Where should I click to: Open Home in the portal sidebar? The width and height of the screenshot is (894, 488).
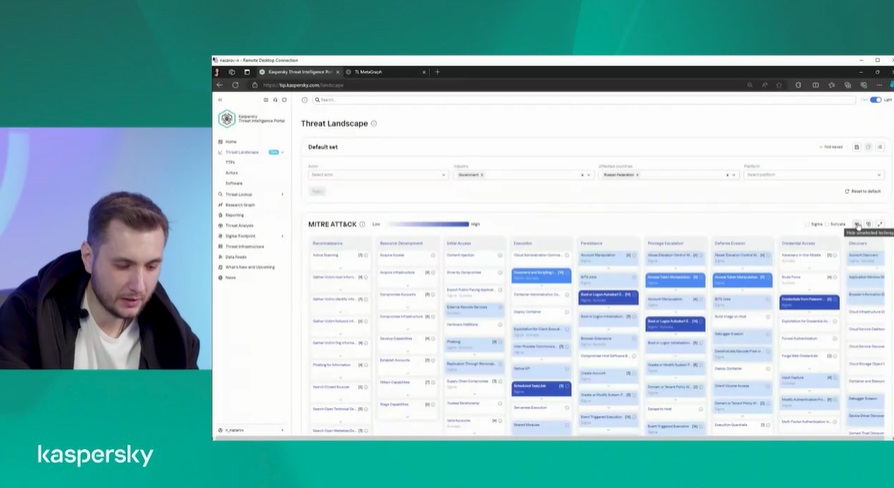pyautogui.click(x=230, y=141)
